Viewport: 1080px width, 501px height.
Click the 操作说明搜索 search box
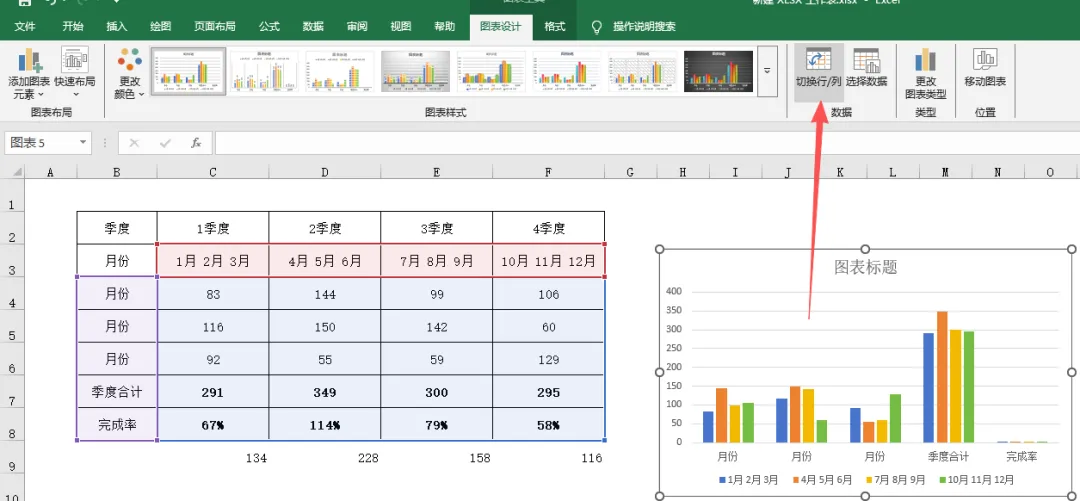[x=644, y=27]
